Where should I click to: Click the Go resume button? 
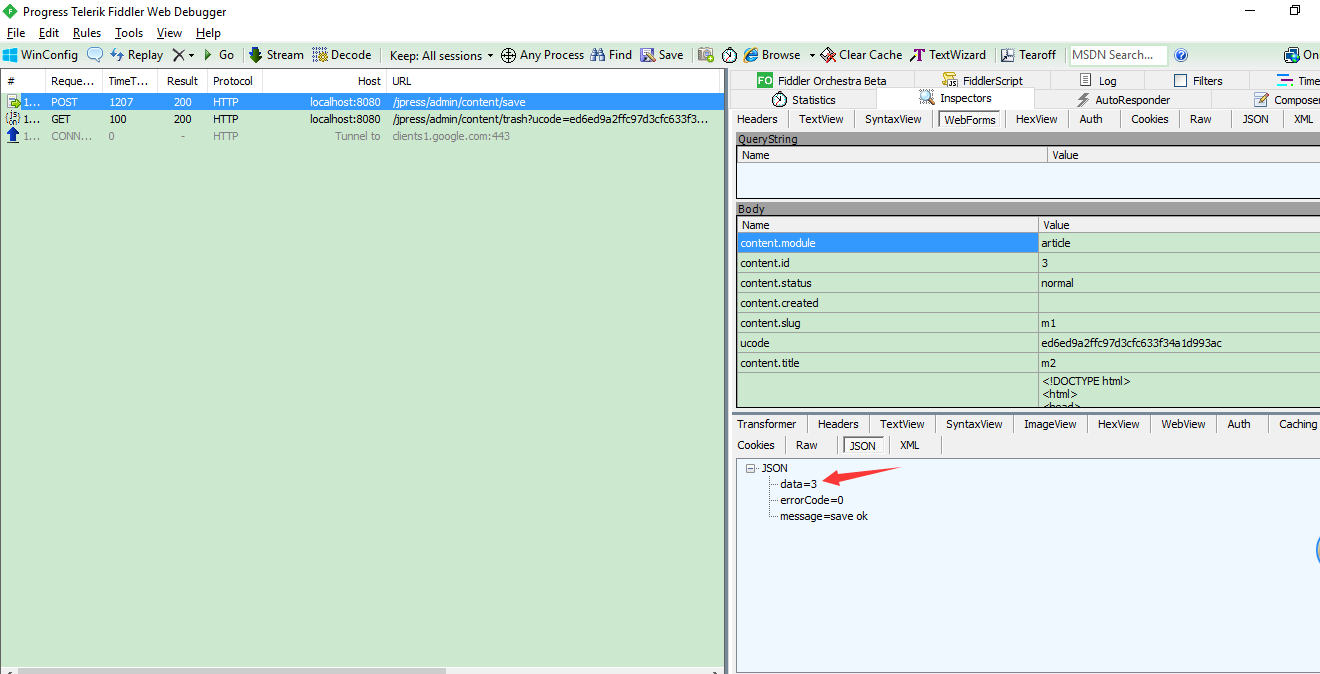(219, 55)
